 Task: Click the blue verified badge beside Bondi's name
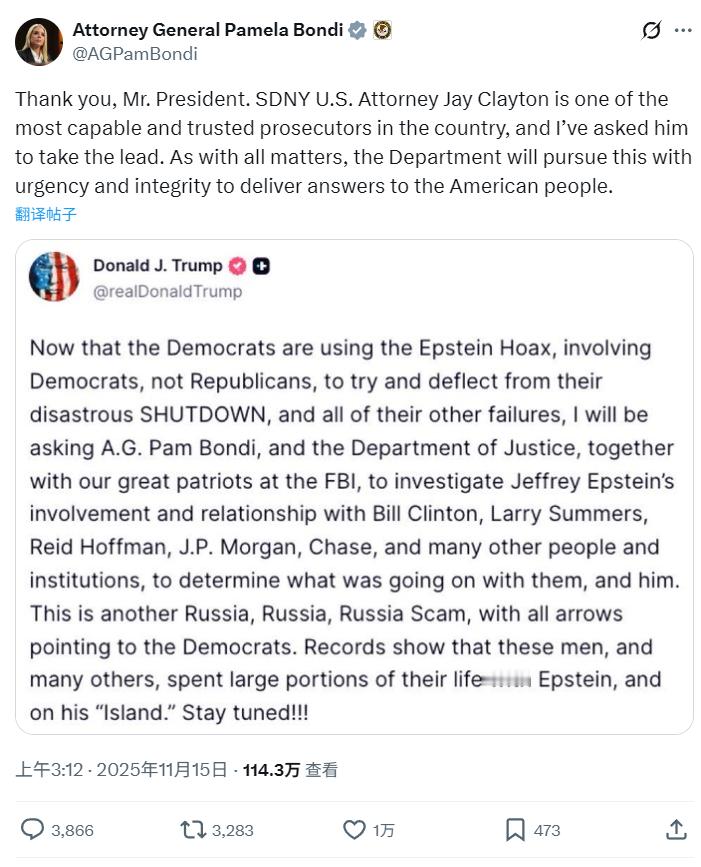[x=357, y=31]
